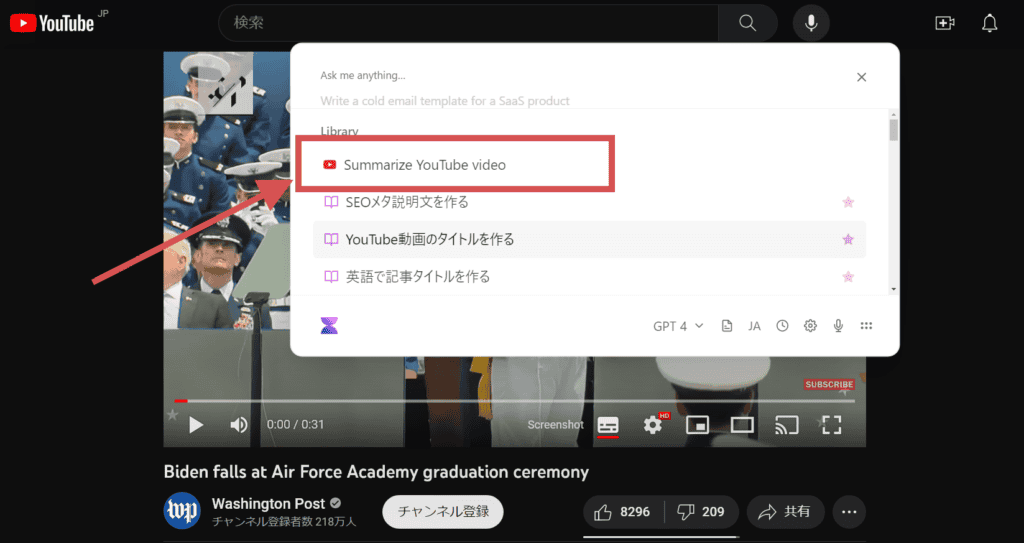Start voice search with the microphone icon
The height and width of the screenshot is (543, 1024).
[x=811, y=23]
